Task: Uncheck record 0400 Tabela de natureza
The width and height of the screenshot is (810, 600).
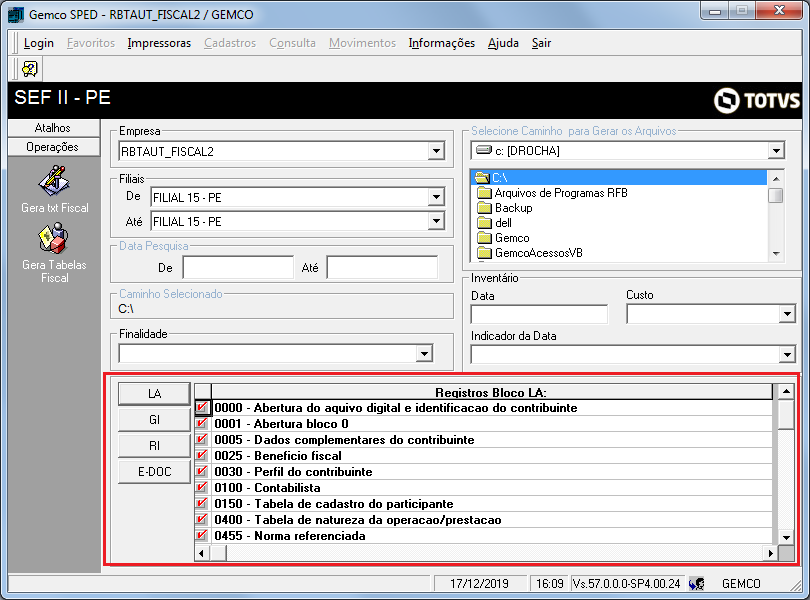Action: (x=202, y=520)
